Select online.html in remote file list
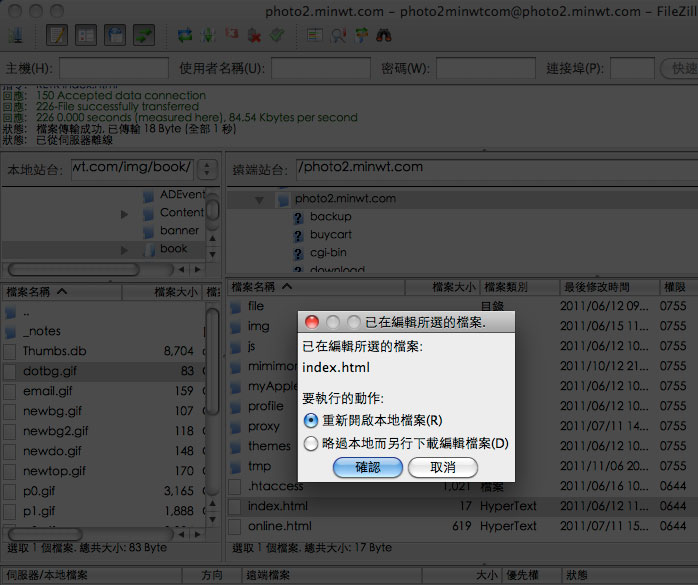Image resolution: width=698 pixels, height=585 pixels. coord(462,527)
